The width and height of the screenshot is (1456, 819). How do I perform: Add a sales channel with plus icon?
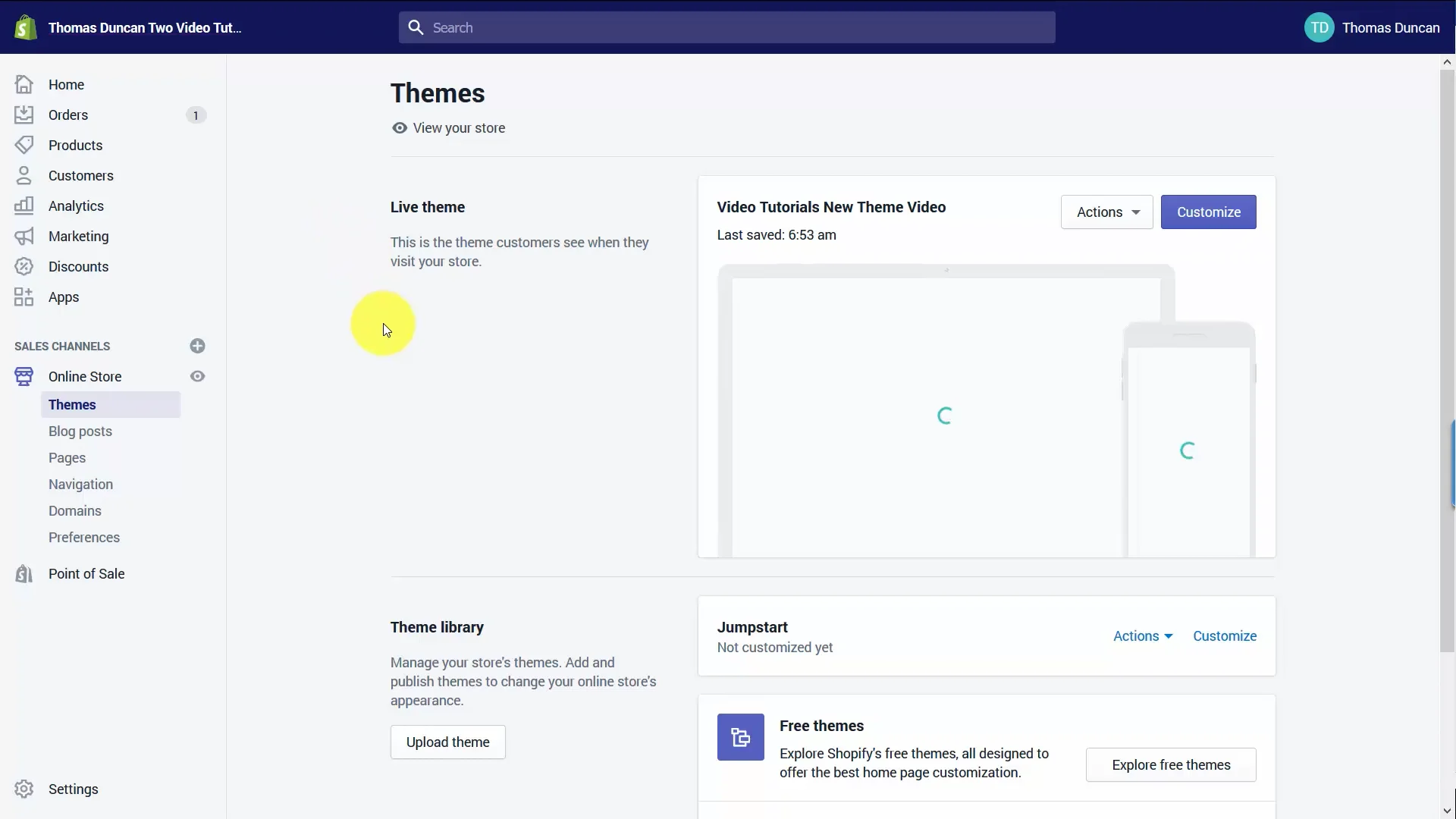(x=197, y=346)
